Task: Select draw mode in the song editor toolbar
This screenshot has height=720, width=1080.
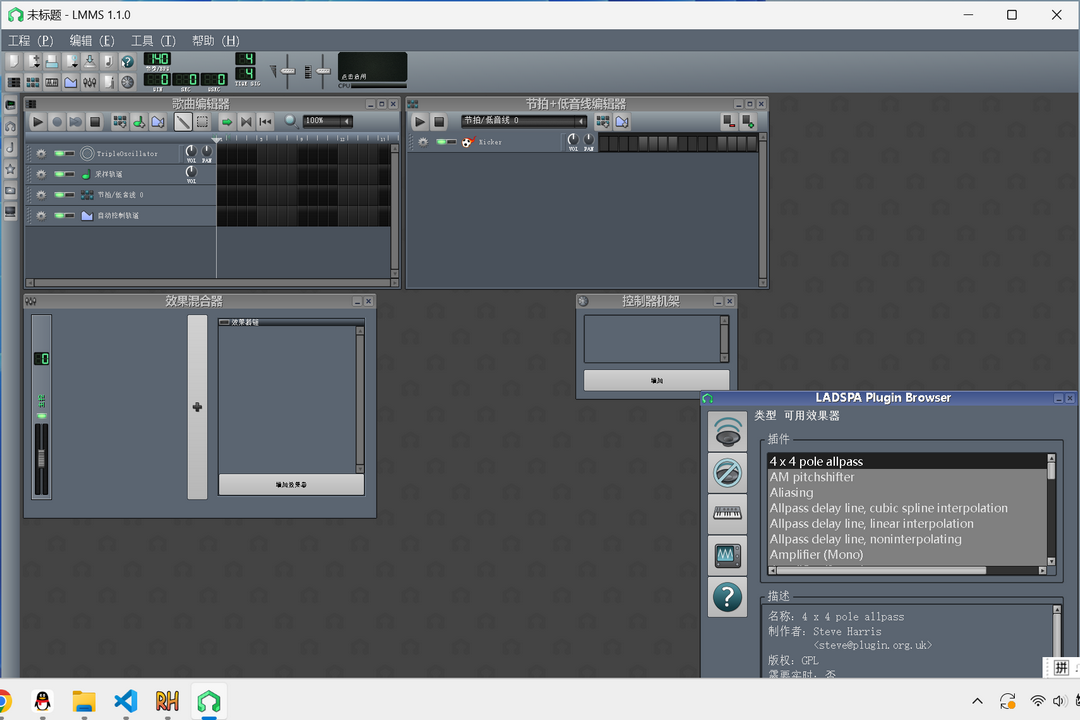Action: click(x=183, y=121)
